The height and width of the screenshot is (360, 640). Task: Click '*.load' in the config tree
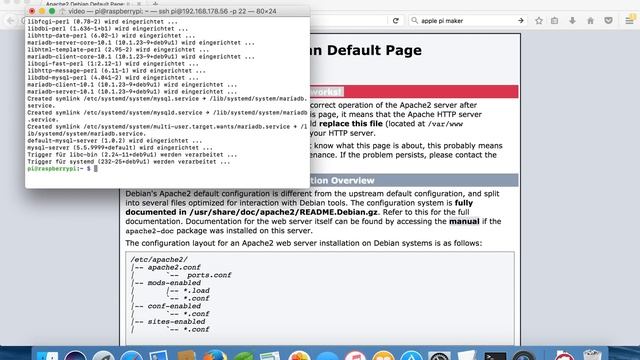[x=196, y=291]
